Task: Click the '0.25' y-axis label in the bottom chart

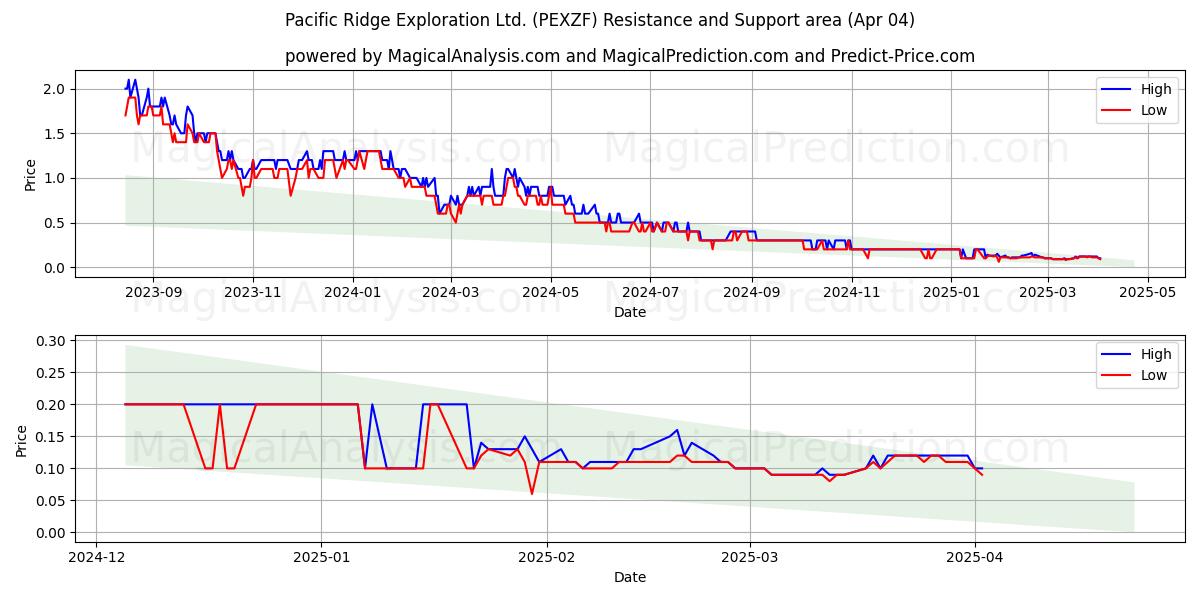Action: click(x=50, y=373)
